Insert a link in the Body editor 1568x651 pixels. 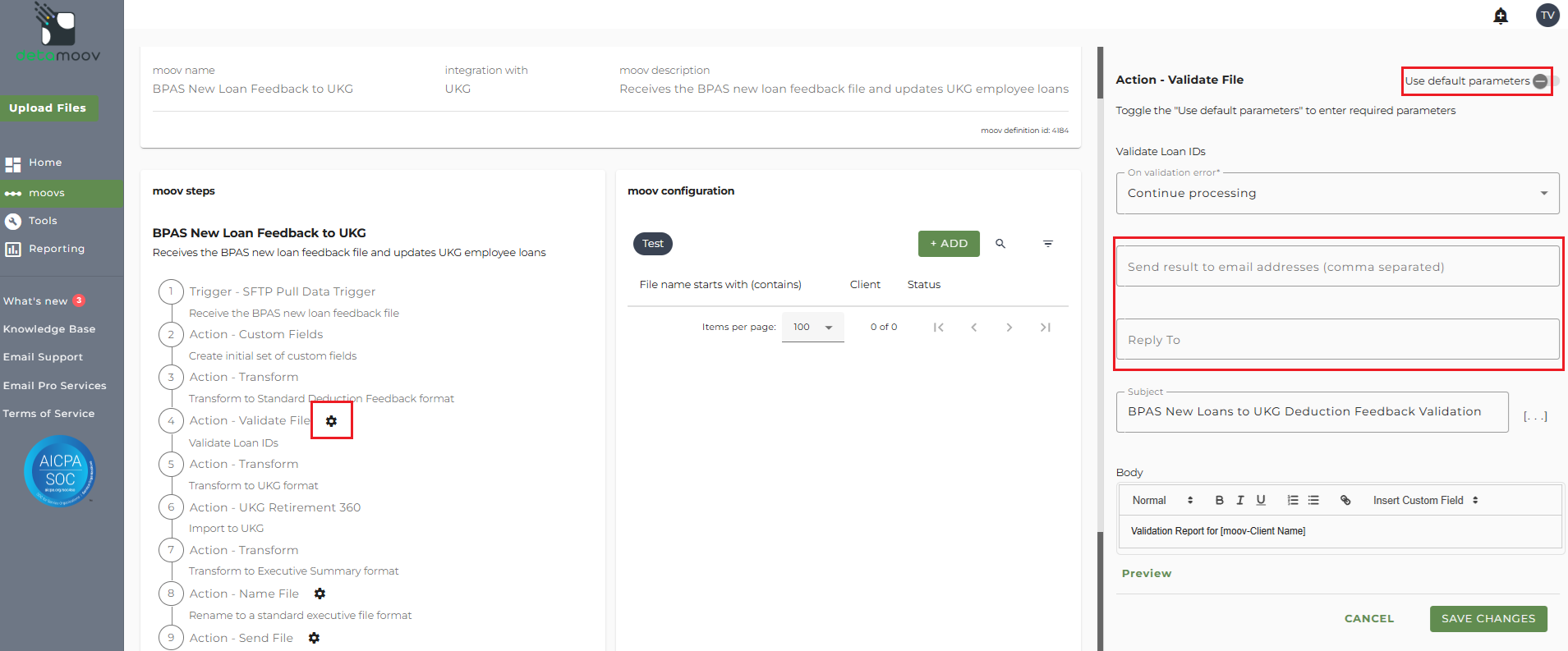click(1345, 500)
